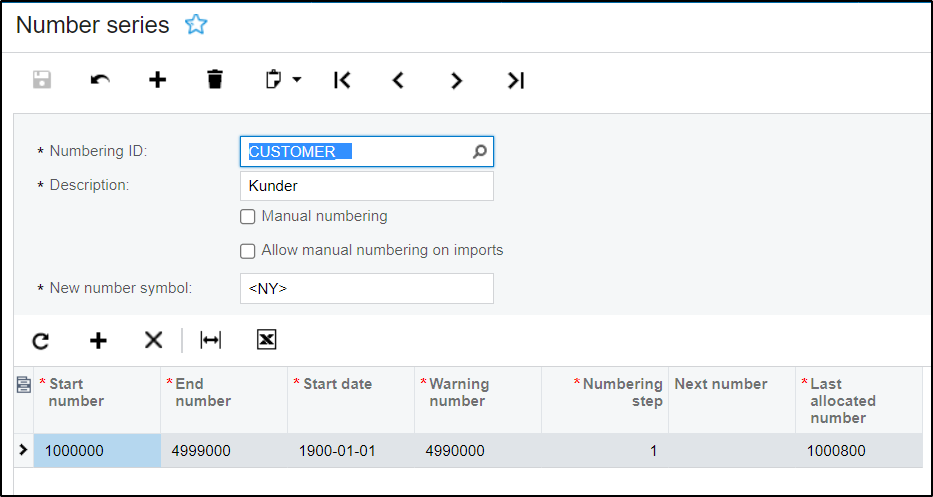Go to the next record
The image size is (933, 497).
[x=456, y=80]
